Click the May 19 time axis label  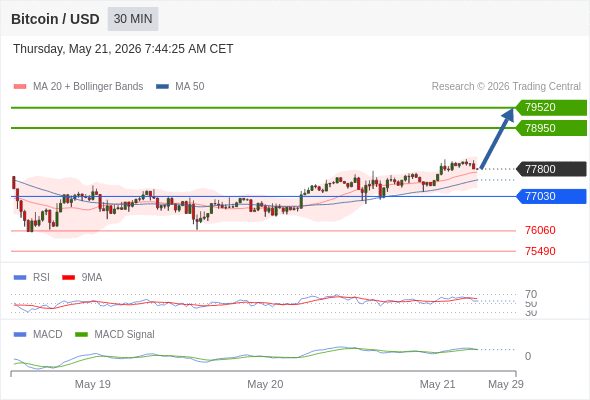pos(93,384)
